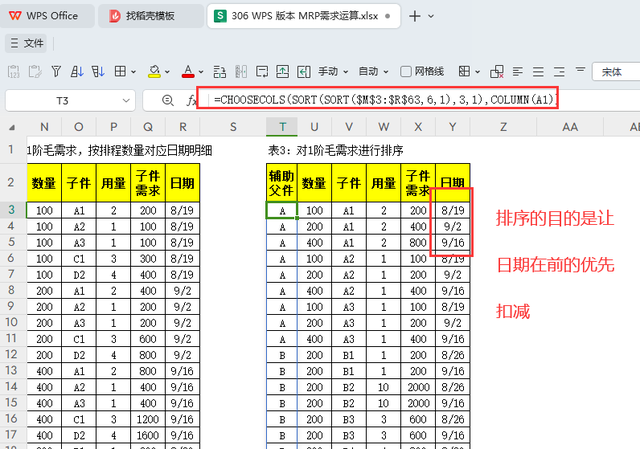
Task: Select row 17 header
Action: (x=11, y=435)
